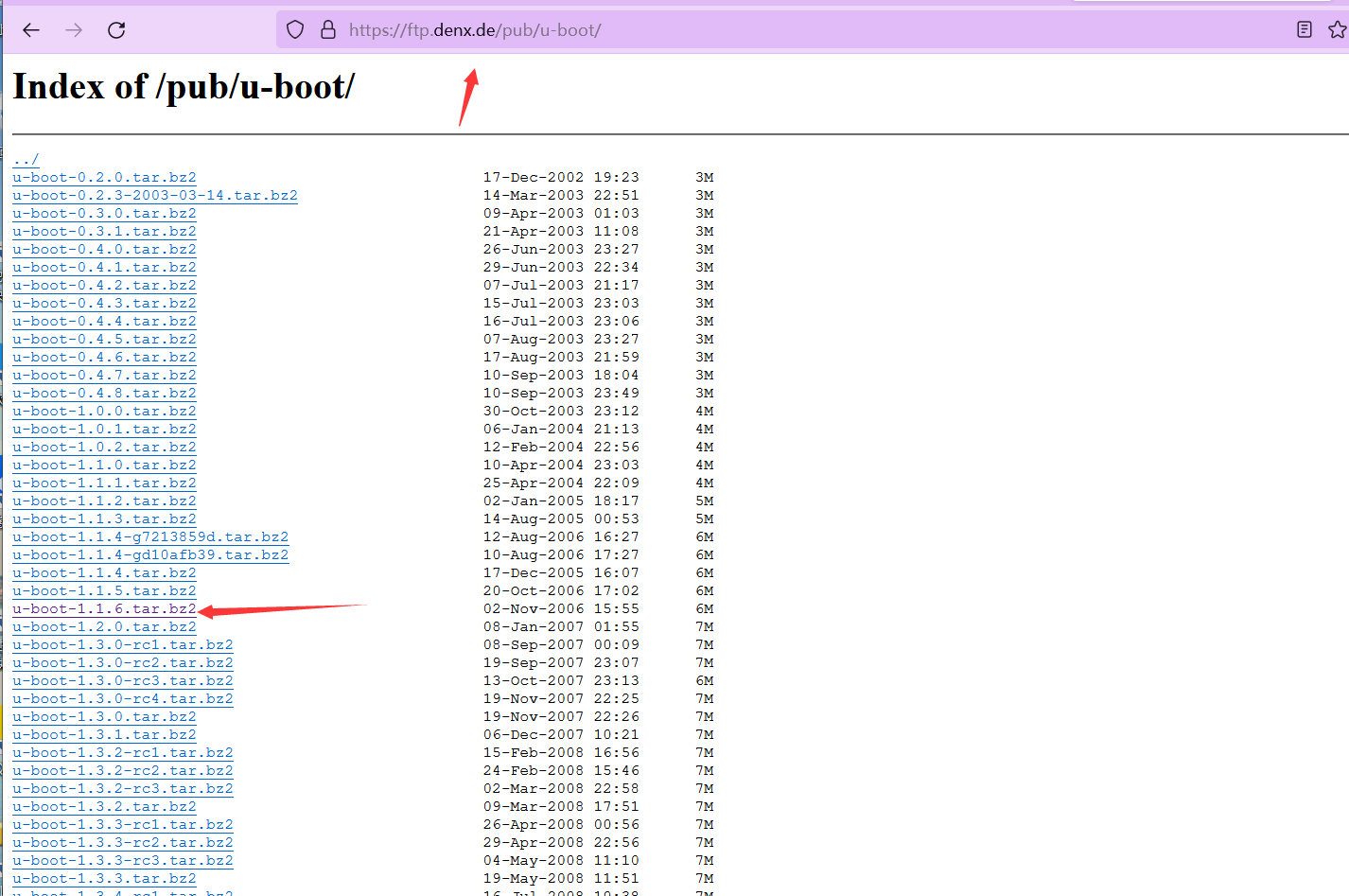The width and height of the screenshot is (1349, 896).
Task: Download u-boot-1.3.0-rc1.tar.bz2
Action: coord(122,644)
